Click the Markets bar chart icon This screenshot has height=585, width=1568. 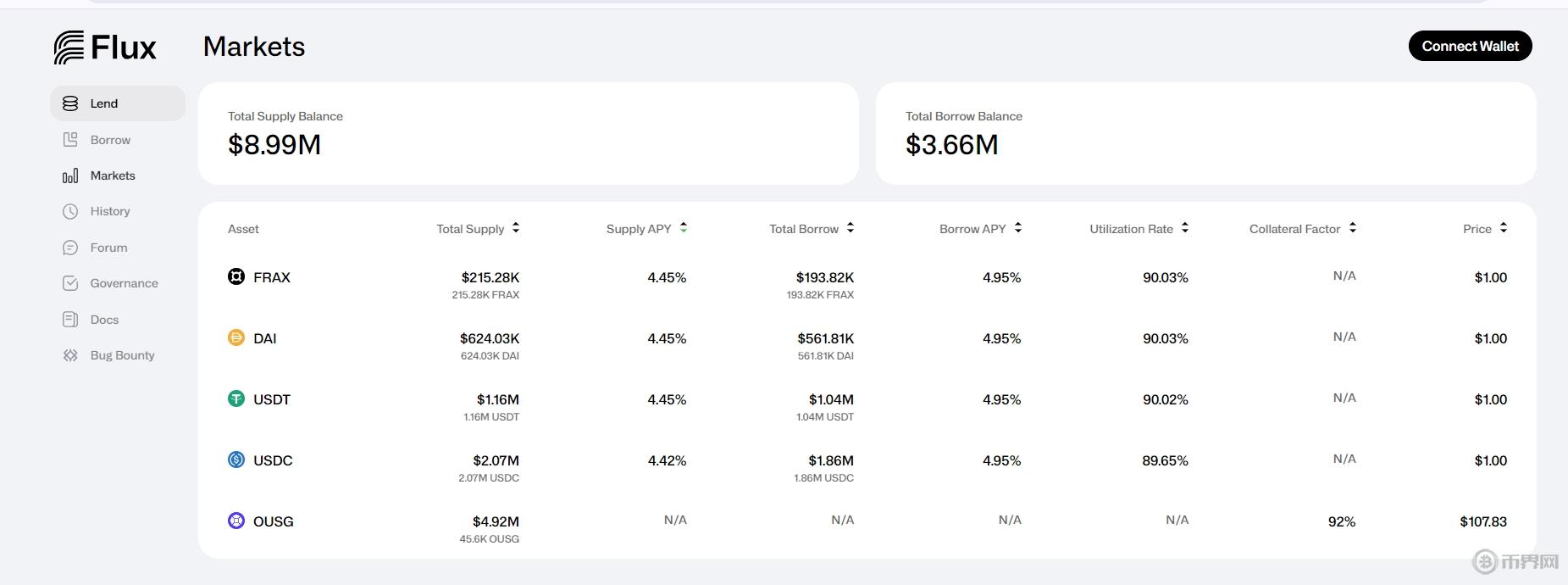(x=70, y=175)
